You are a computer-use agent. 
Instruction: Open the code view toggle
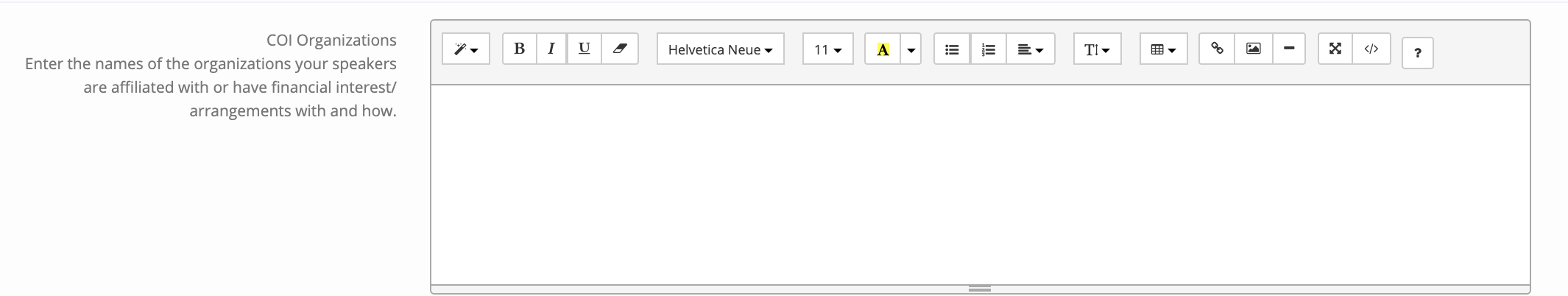[x=1371, y=49]
